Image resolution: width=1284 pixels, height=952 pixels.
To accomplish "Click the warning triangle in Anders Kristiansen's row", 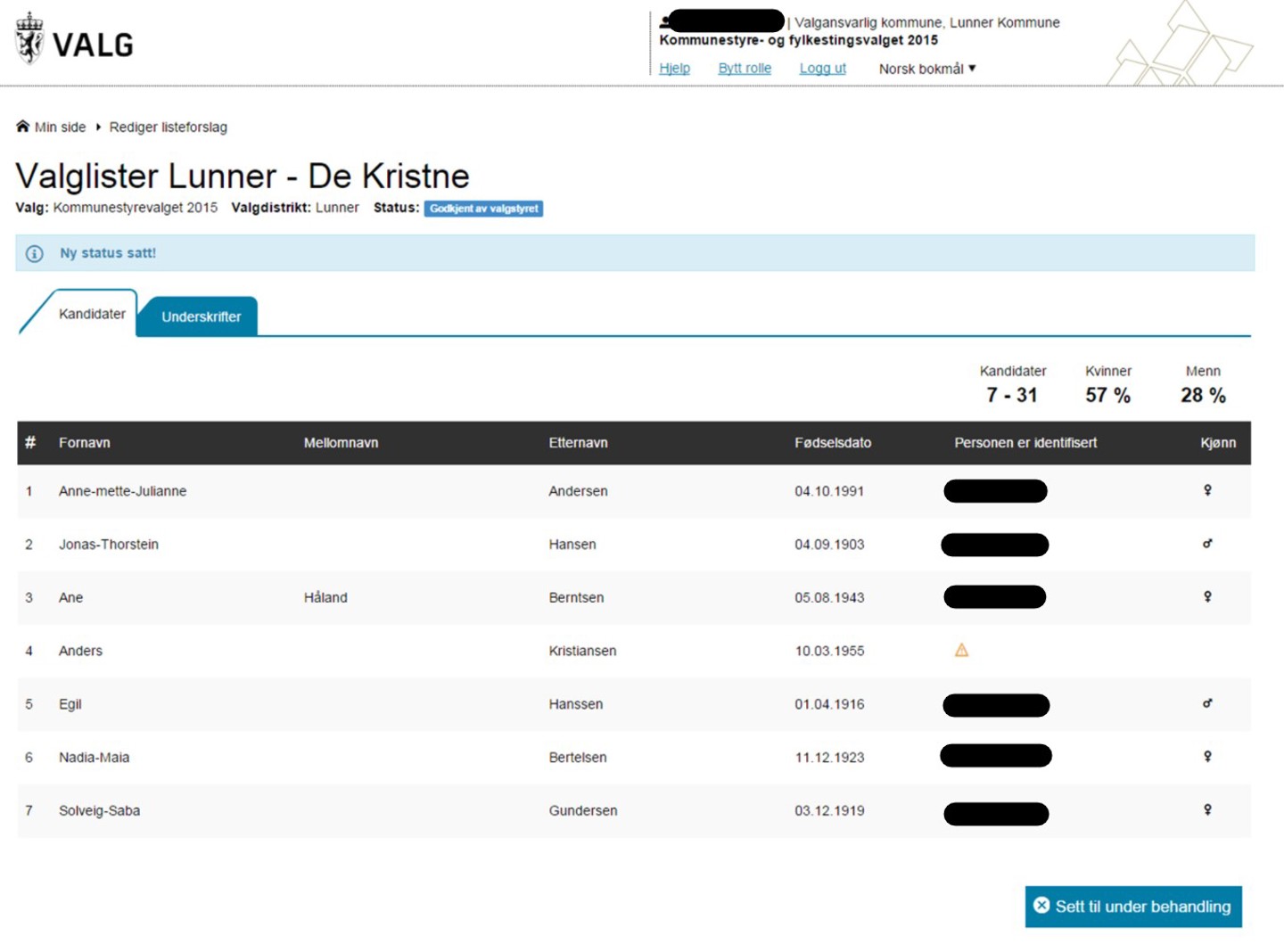I will coord(961,651).
